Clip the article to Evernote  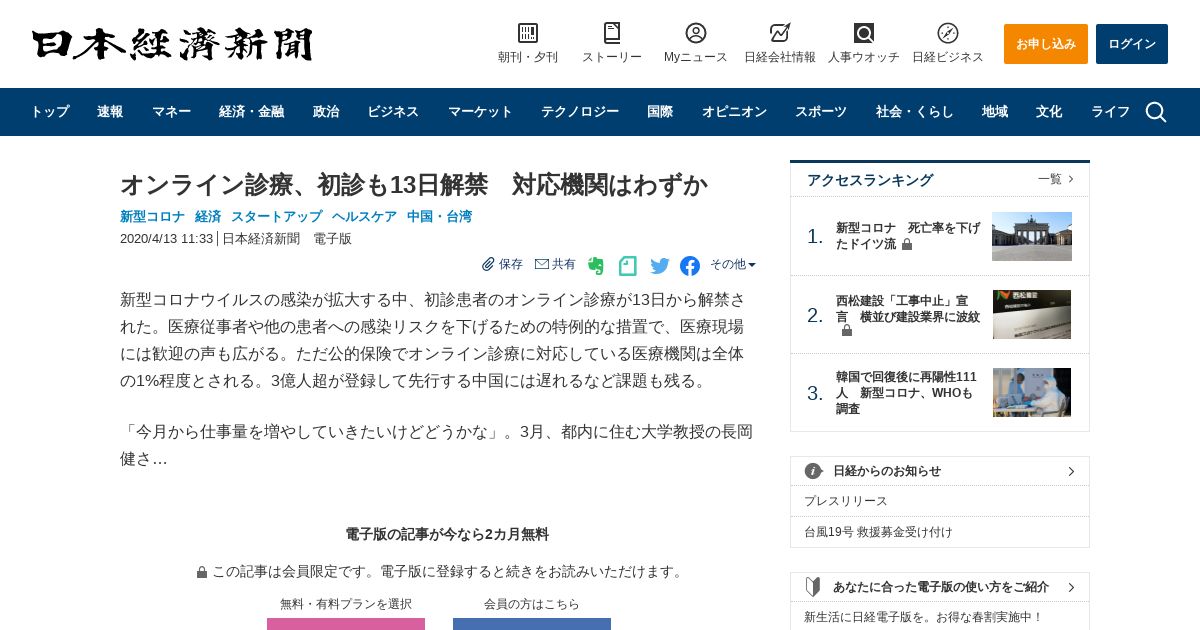(596, 266)
